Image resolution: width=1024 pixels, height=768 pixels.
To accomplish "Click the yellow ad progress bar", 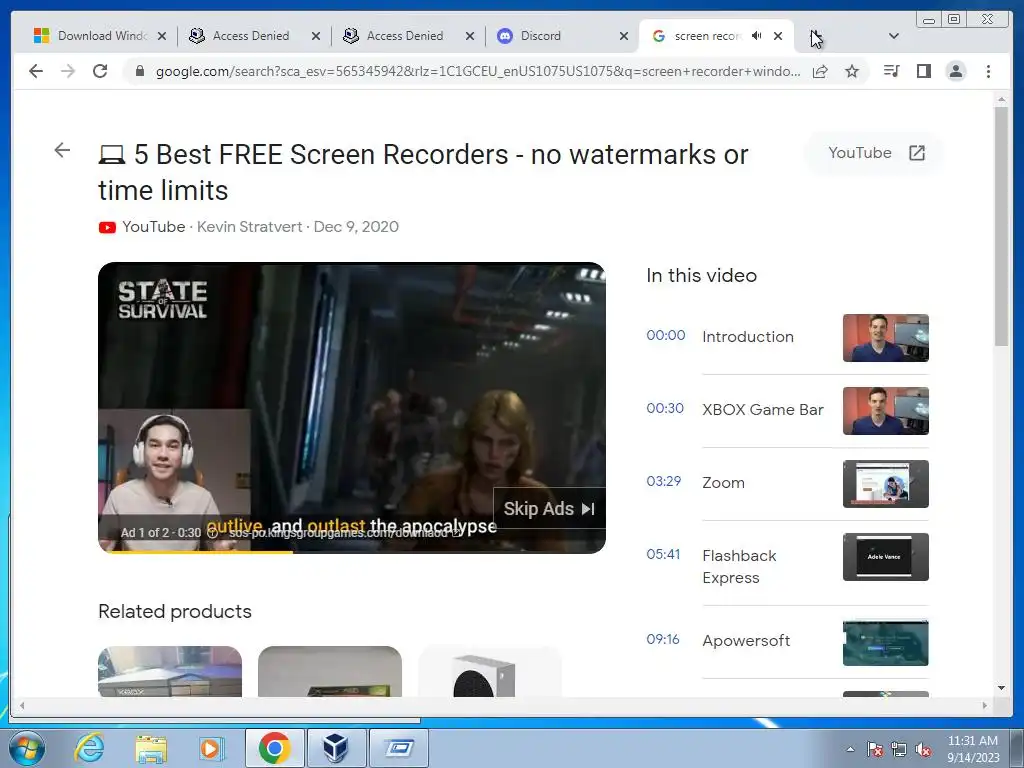I will click(x=196, y=552).
